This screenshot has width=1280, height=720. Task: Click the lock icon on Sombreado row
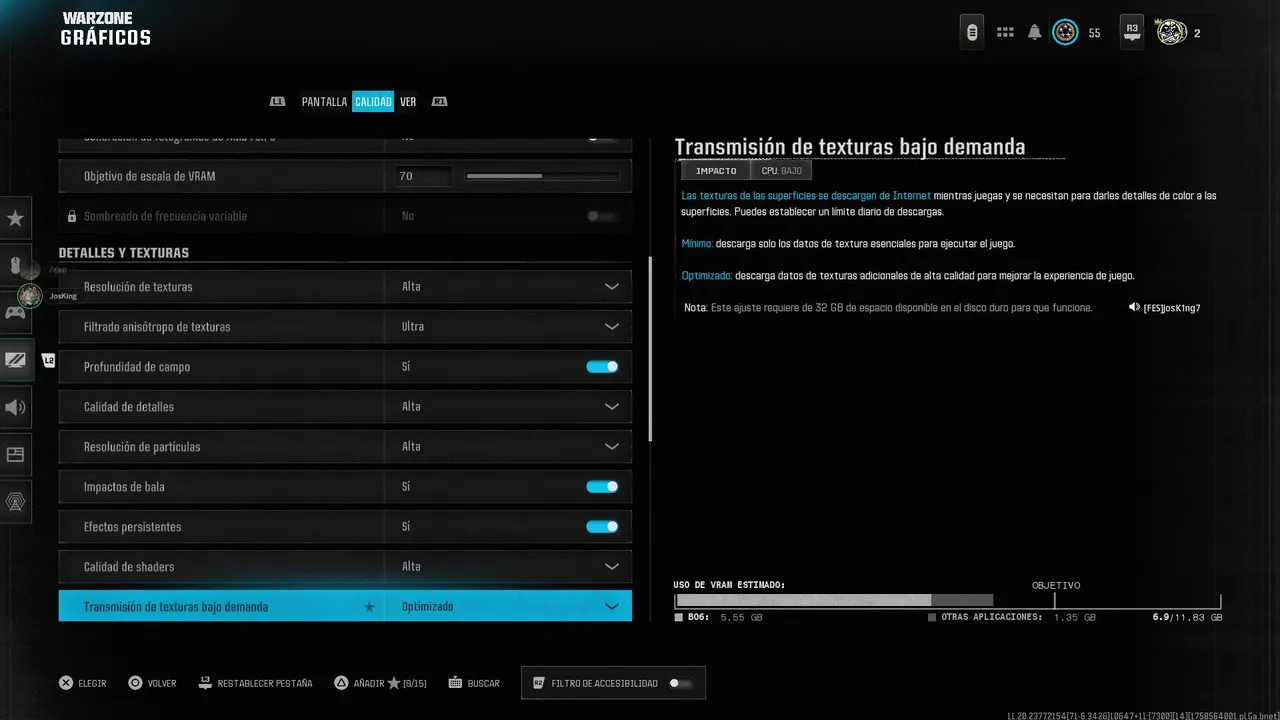click(71, 216)
